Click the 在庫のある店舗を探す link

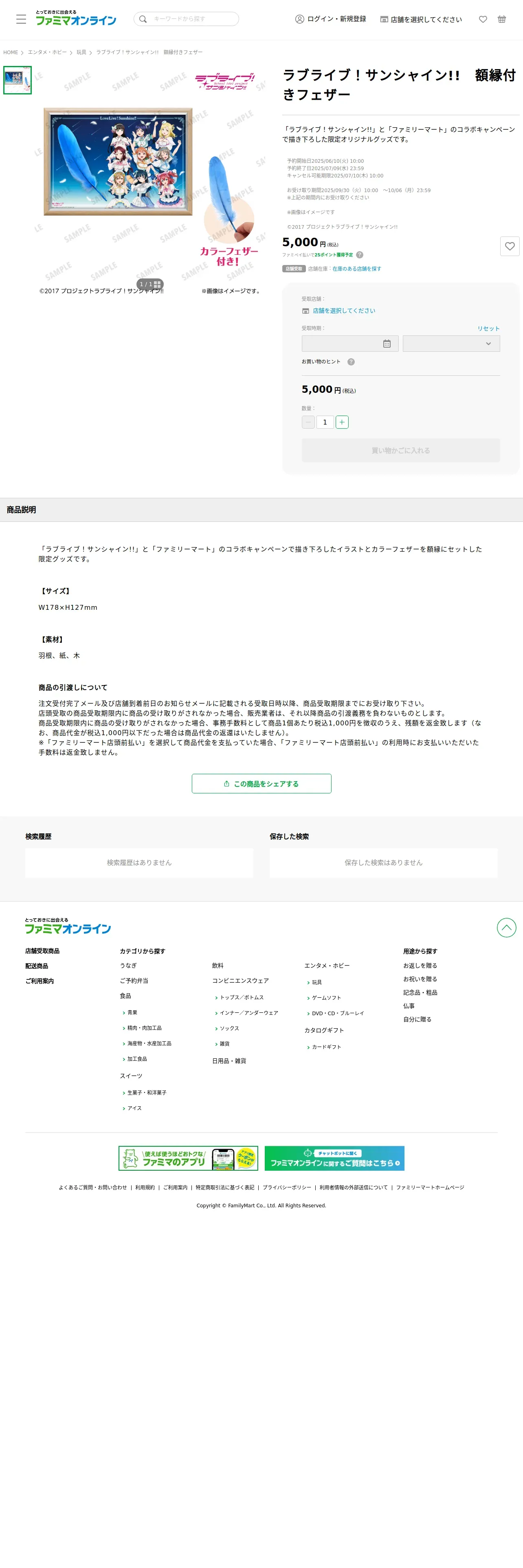[x=357, y=269]
